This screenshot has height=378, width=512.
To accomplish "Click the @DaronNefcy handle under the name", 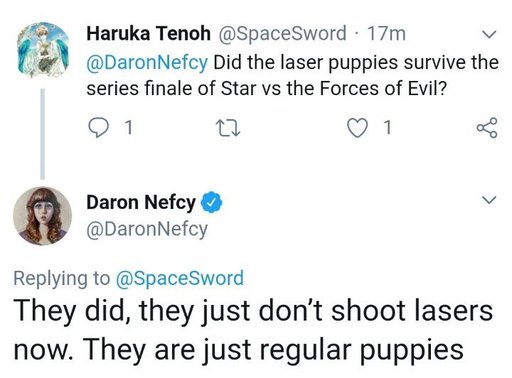I will tap(147, 229).
